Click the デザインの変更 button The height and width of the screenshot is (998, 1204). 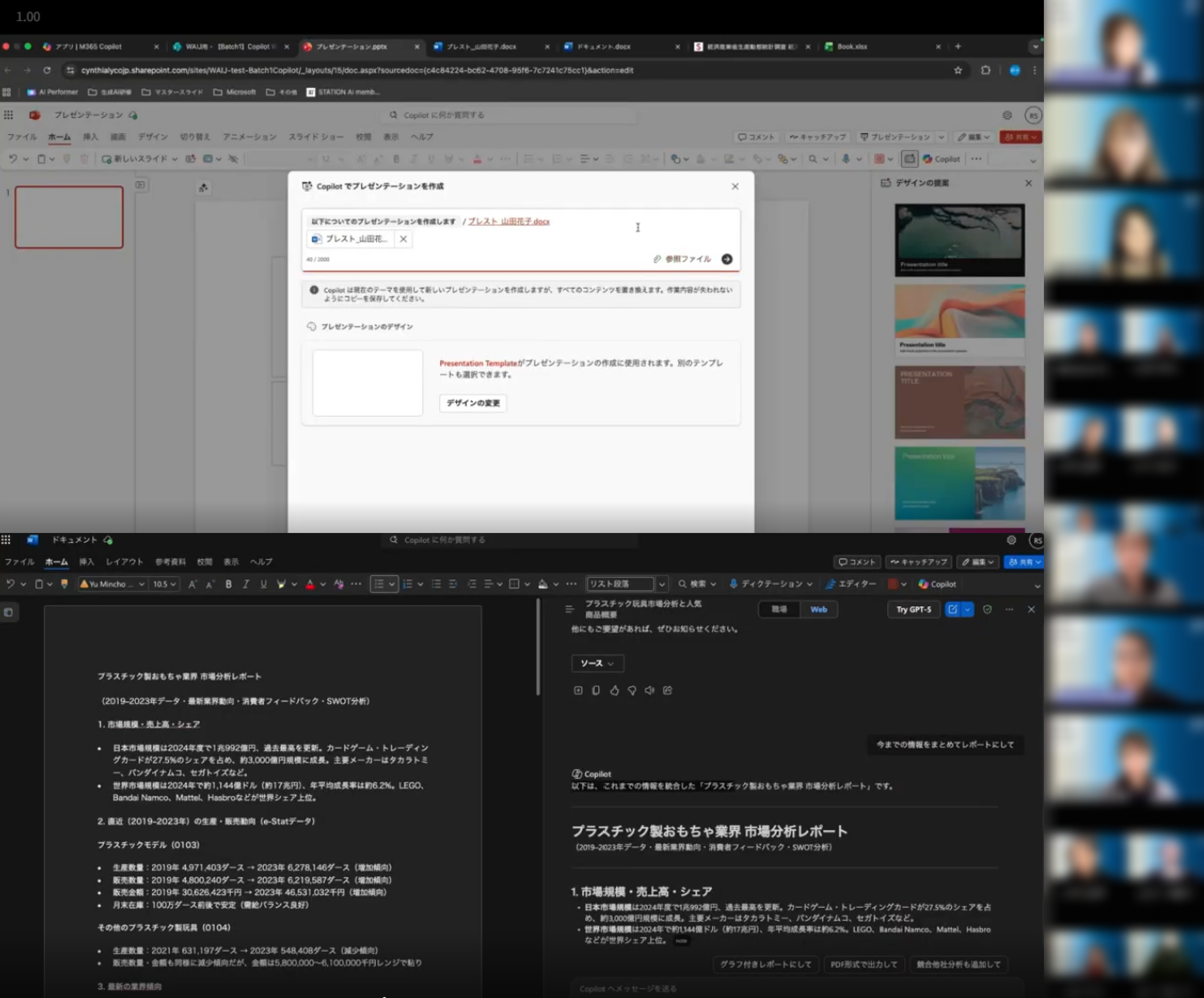[x=472, y=403]
